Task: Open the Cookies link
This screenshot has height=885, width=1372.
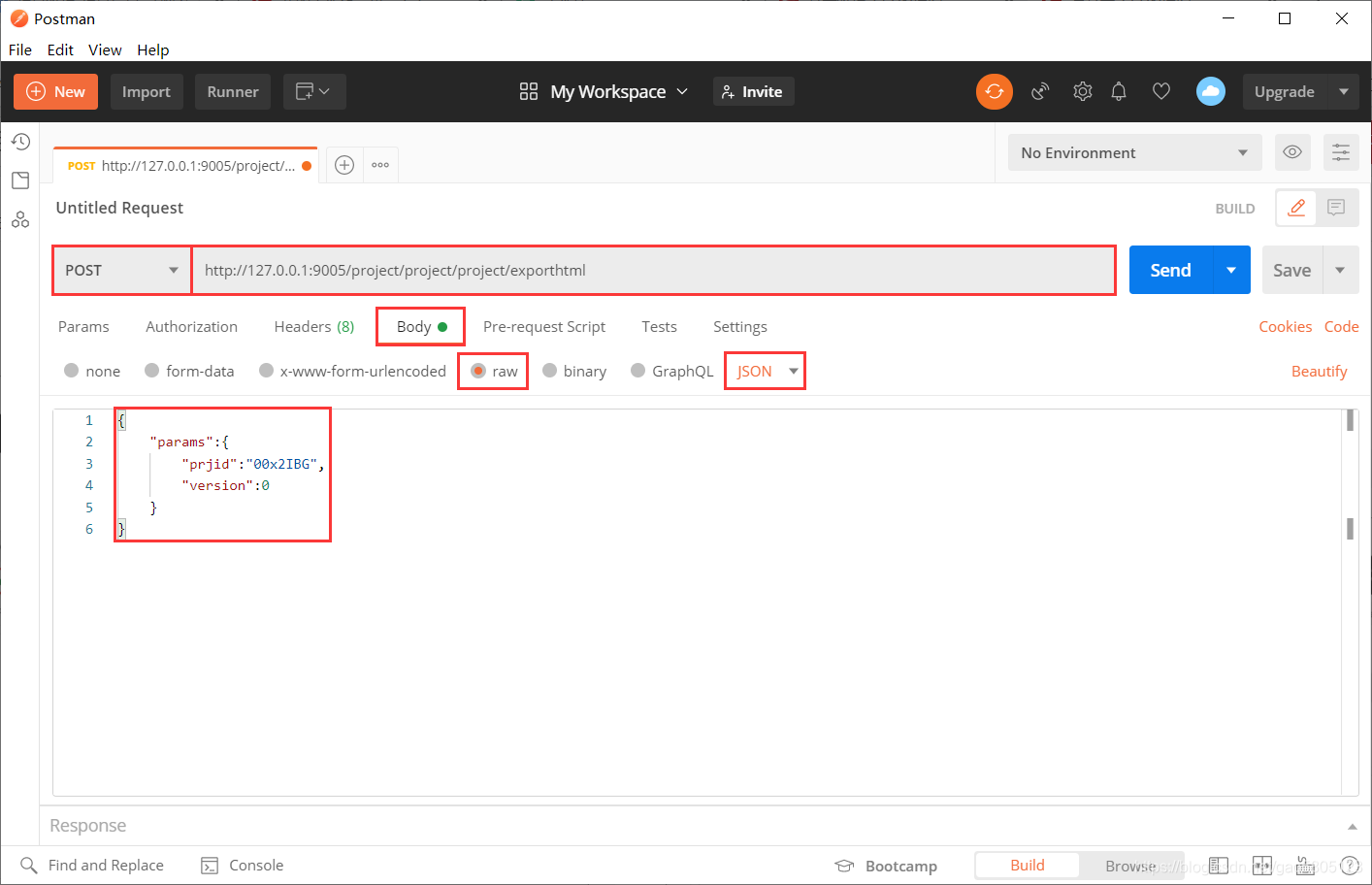Action: pyautogui.click(x=1285, y=326)
